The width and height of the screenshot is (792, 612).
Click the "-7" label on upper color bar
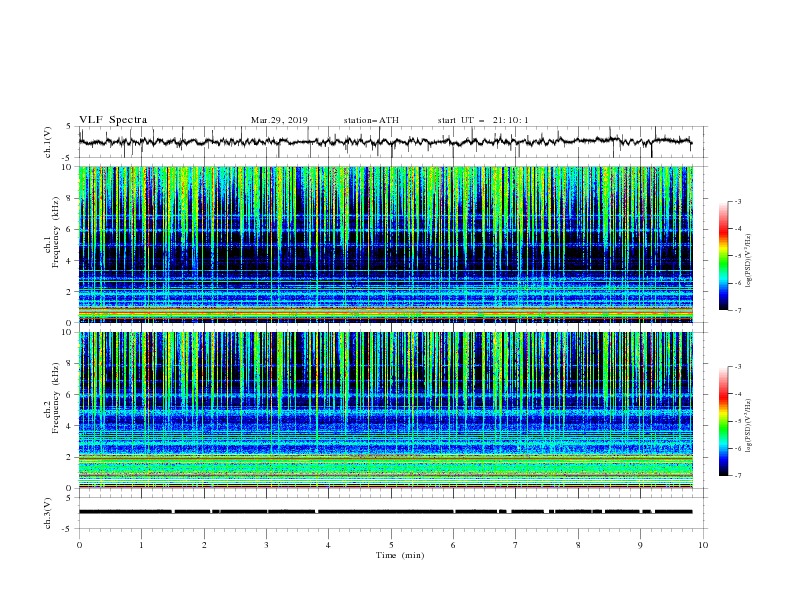click(737, 310)
